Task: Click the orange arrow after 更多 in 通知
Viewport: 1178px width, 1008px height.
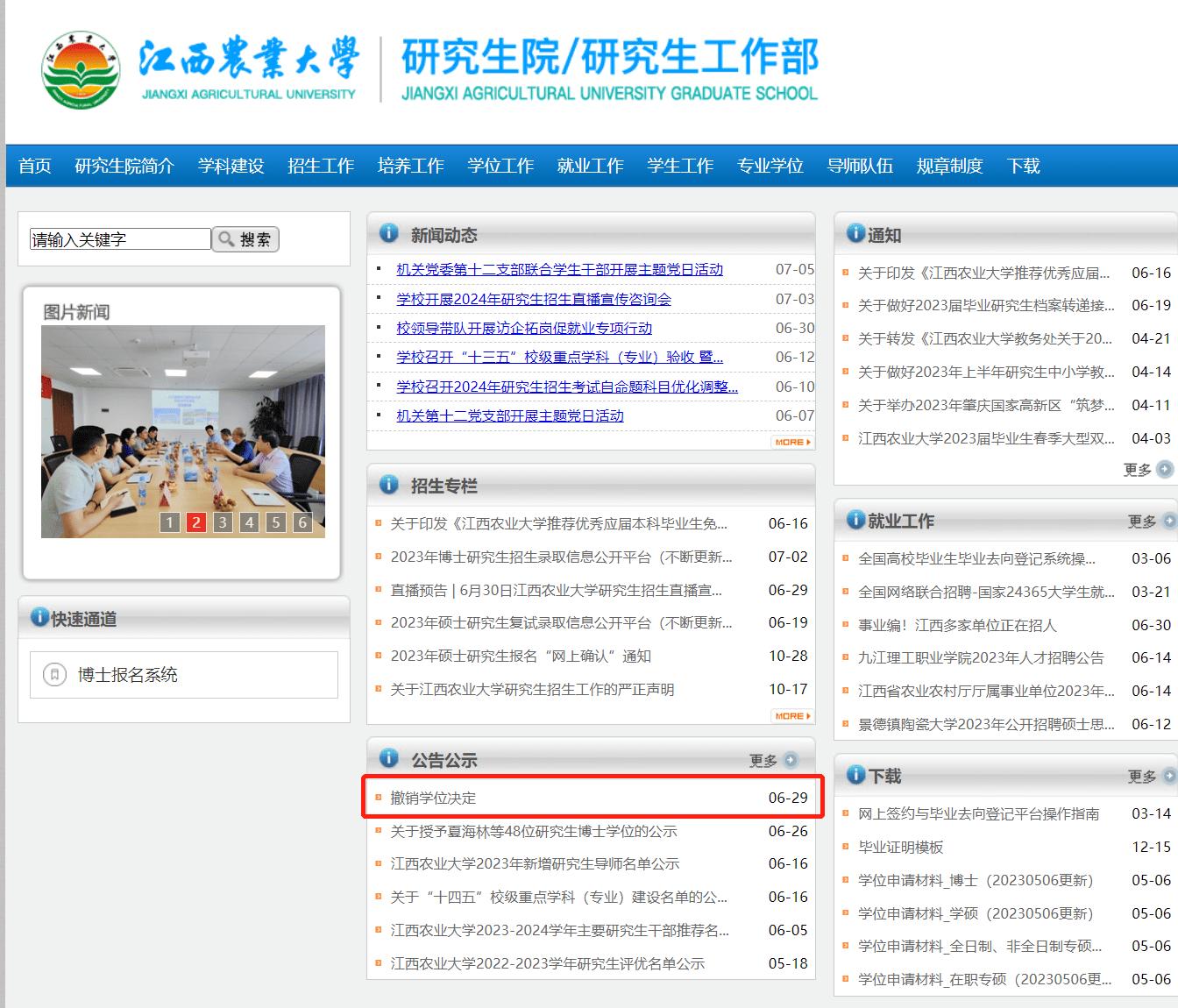Action: coord(1166,470)
